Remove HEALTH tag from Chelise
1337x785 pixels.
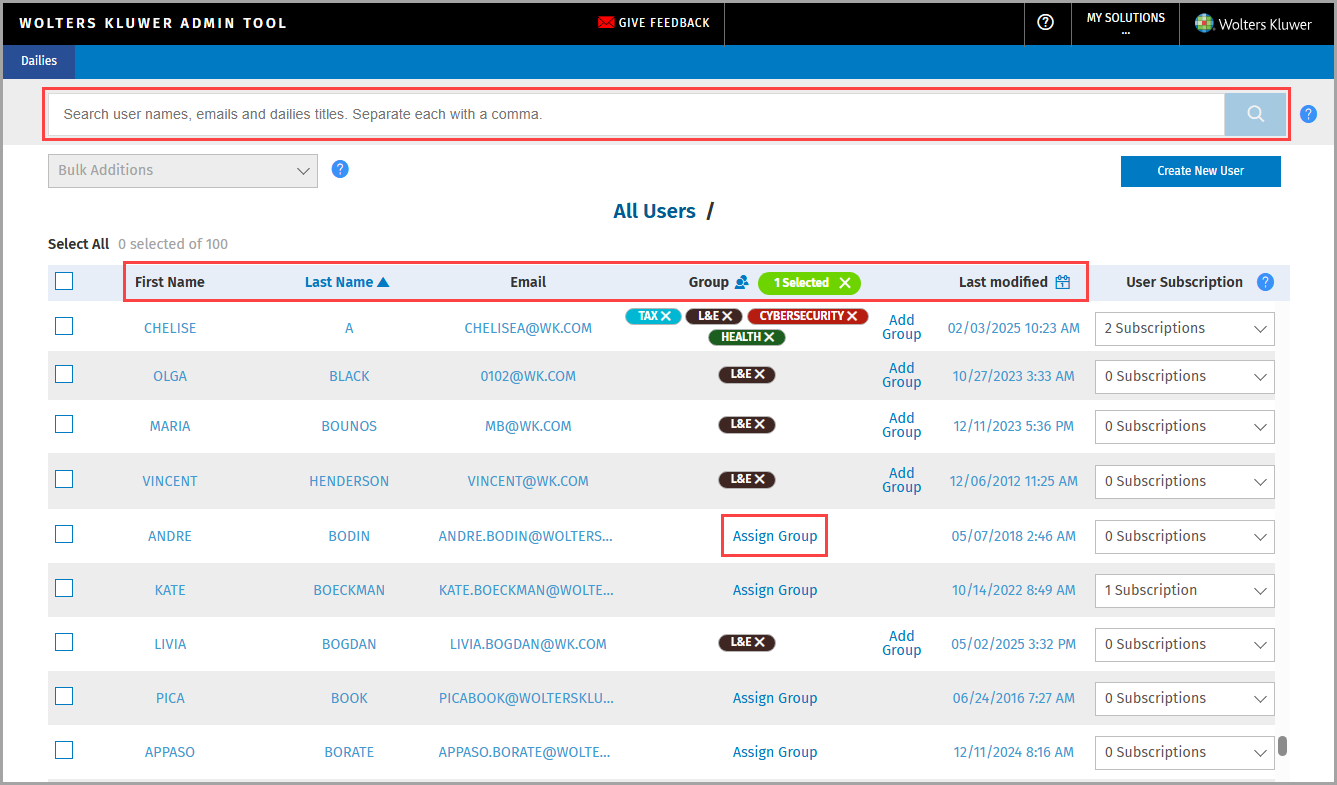769,337
